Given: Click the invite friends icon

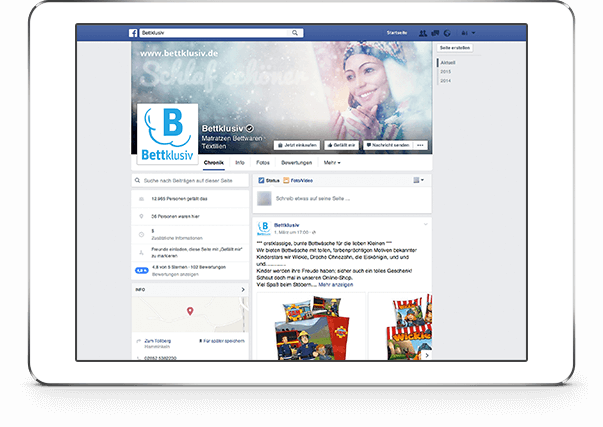Looking at the screenshot, I should pos(141,252).
